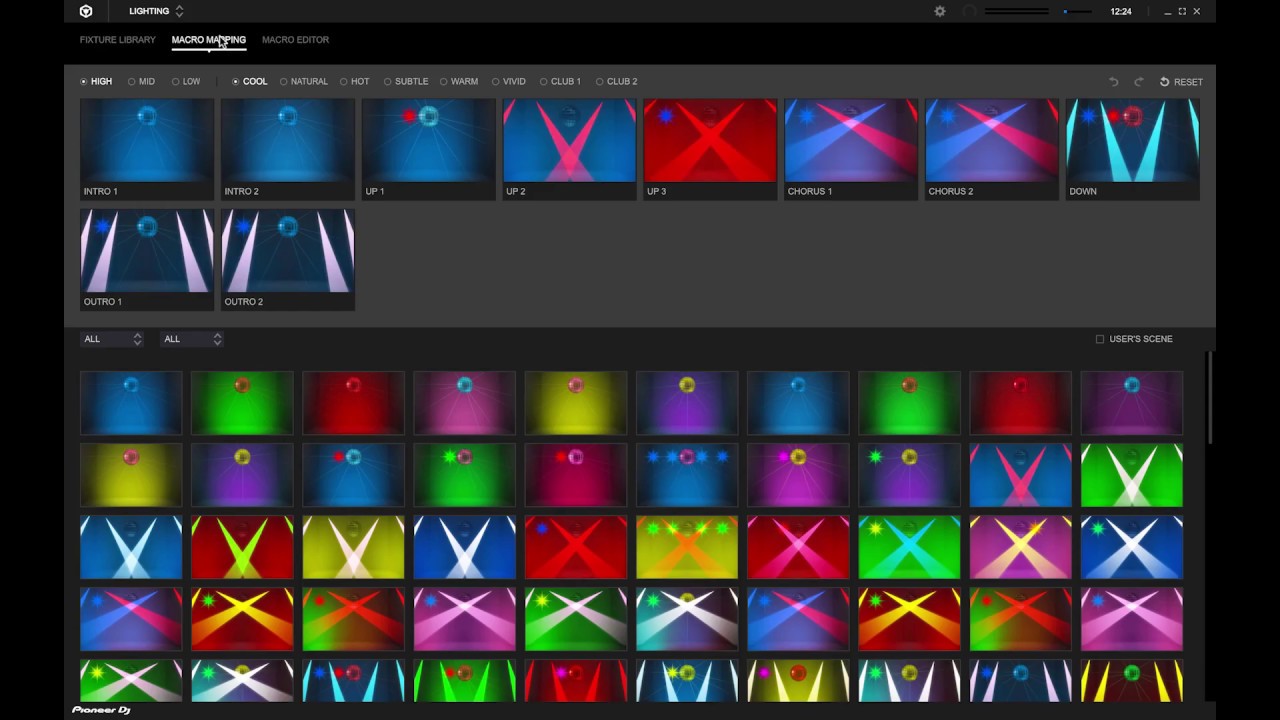
Task: Pick the yellow mirrorball scene in first library row
Action: [576, 403]
